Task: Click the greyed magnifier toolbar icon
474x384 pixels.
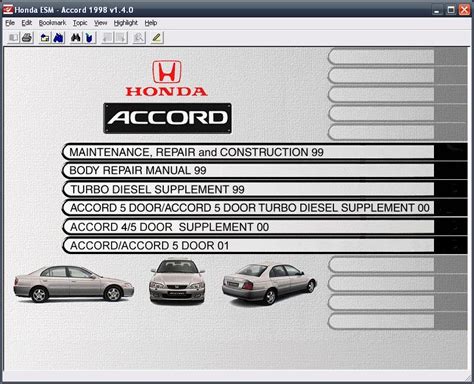Action: (139, 38)
